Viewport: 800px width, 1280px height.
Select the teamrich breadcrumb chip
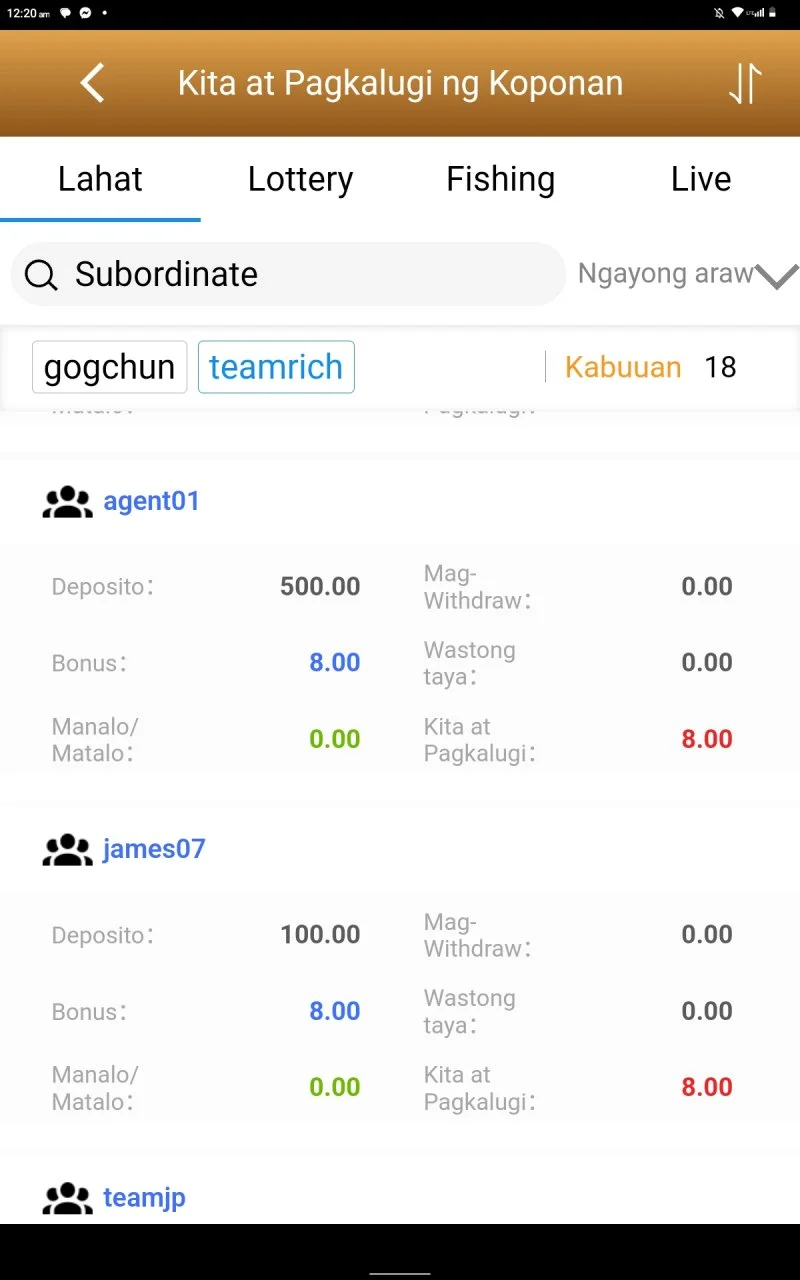(276, 367)
